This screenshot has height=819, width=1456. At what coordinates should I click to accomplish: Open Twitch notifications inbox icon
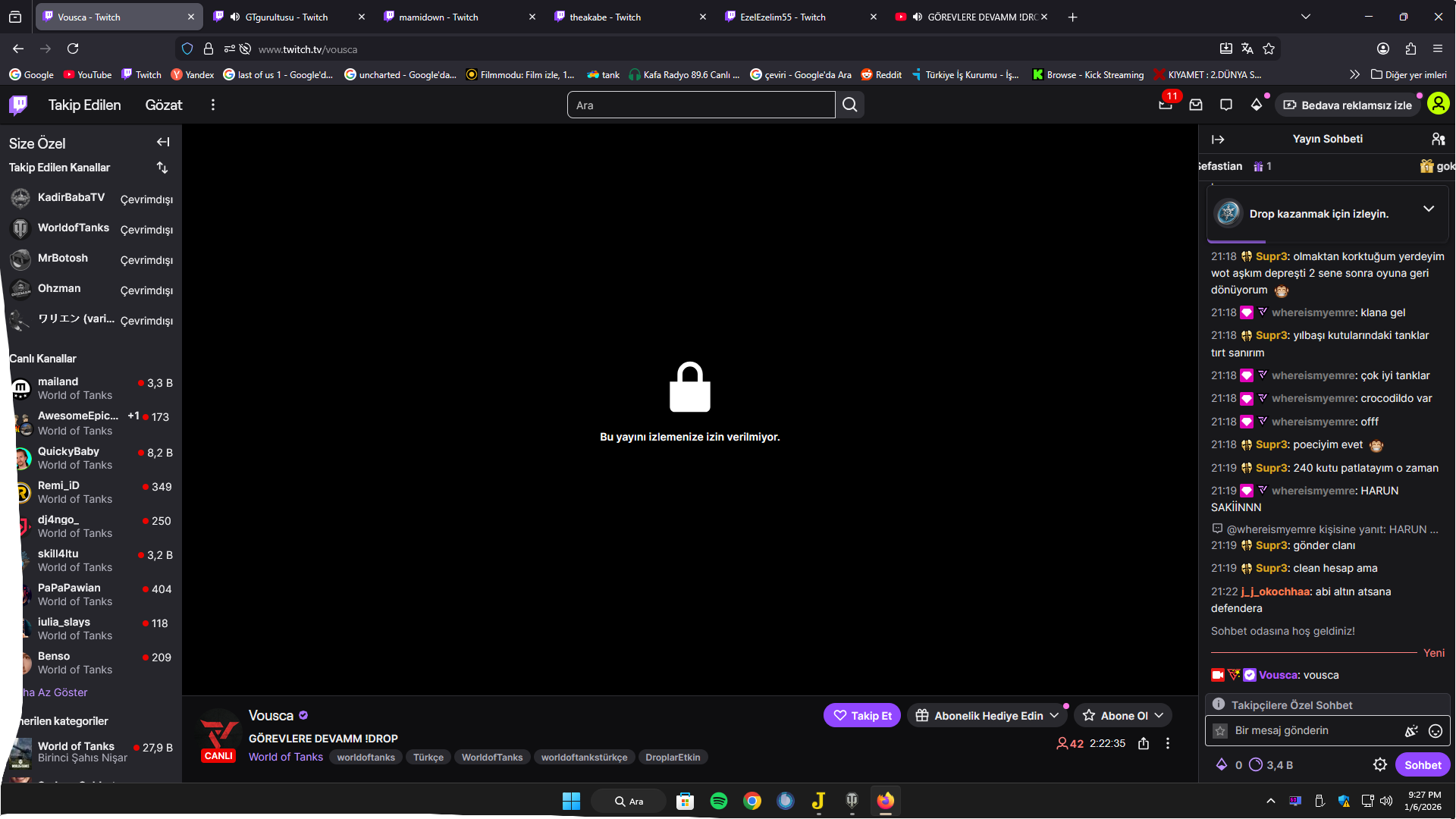pyautogui.click(x=1196, y=105)
